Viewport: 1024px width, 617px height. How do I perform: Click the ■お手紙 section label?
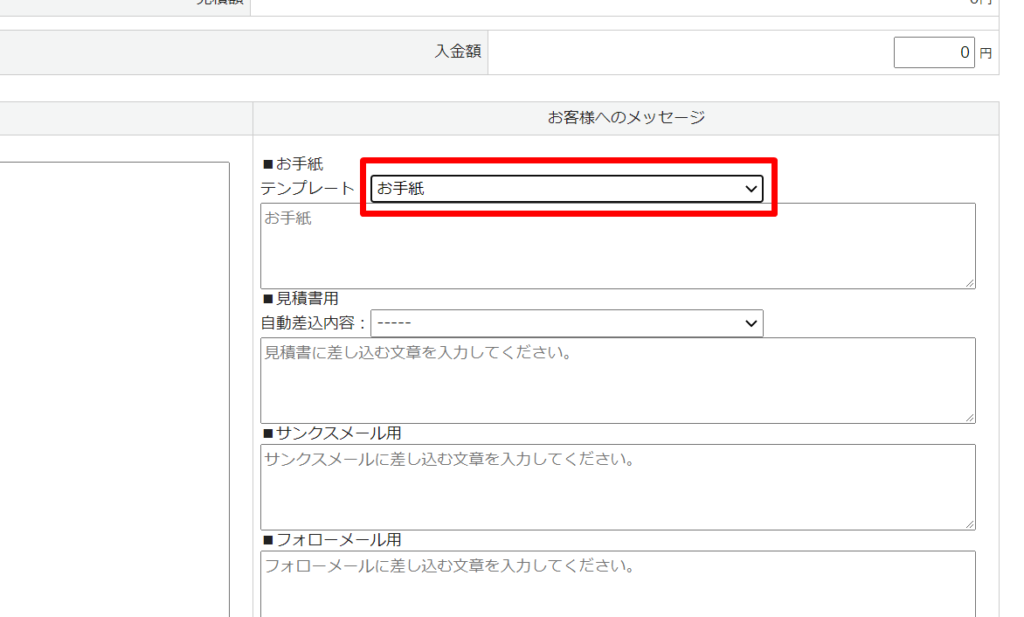pyautogui.click(x=293, y=164)
